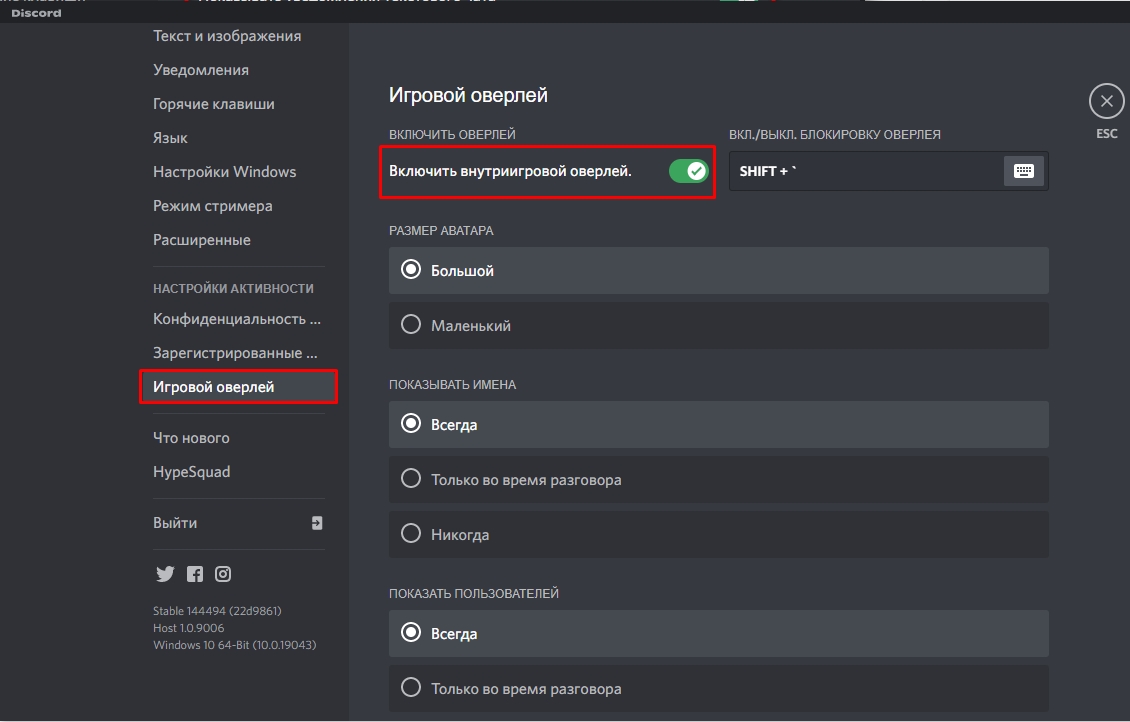Choose Только во время разговора under Показывать имена
Screen dimensions: 1130x722
[719, 479]
